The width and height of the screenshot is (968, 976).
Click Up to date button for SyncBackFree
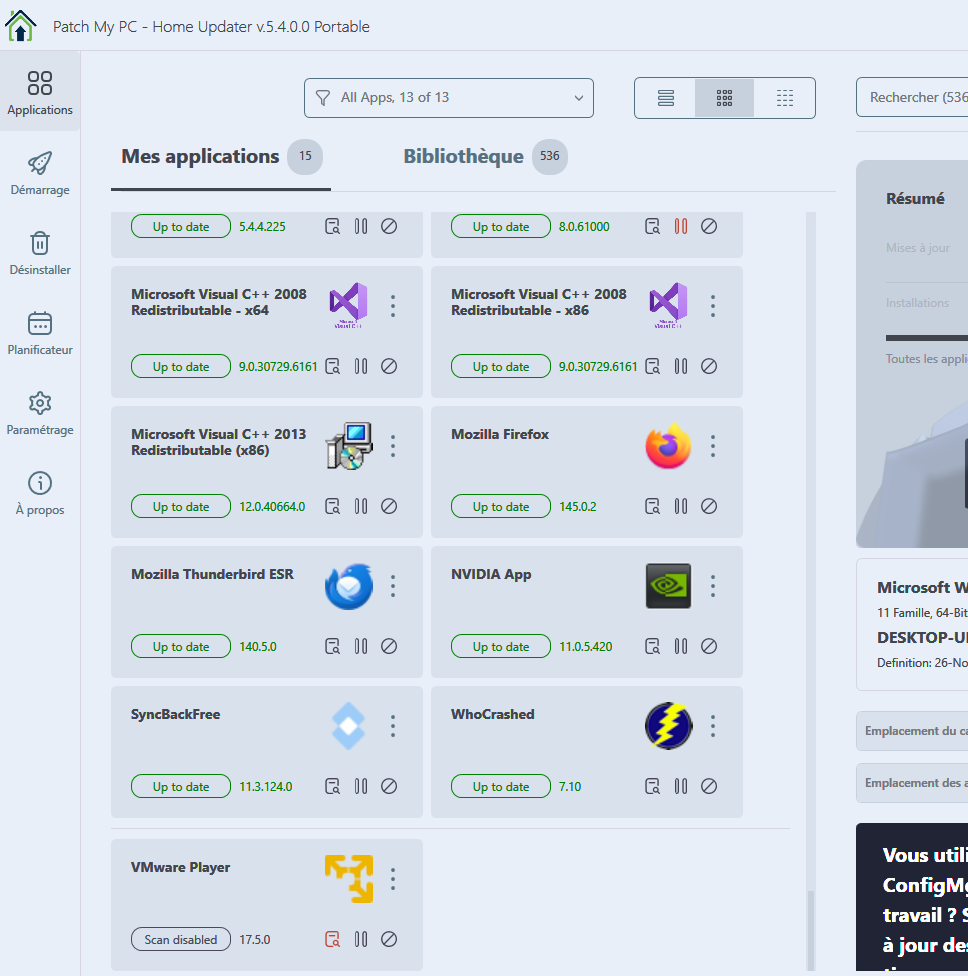(x=181, y=787)
